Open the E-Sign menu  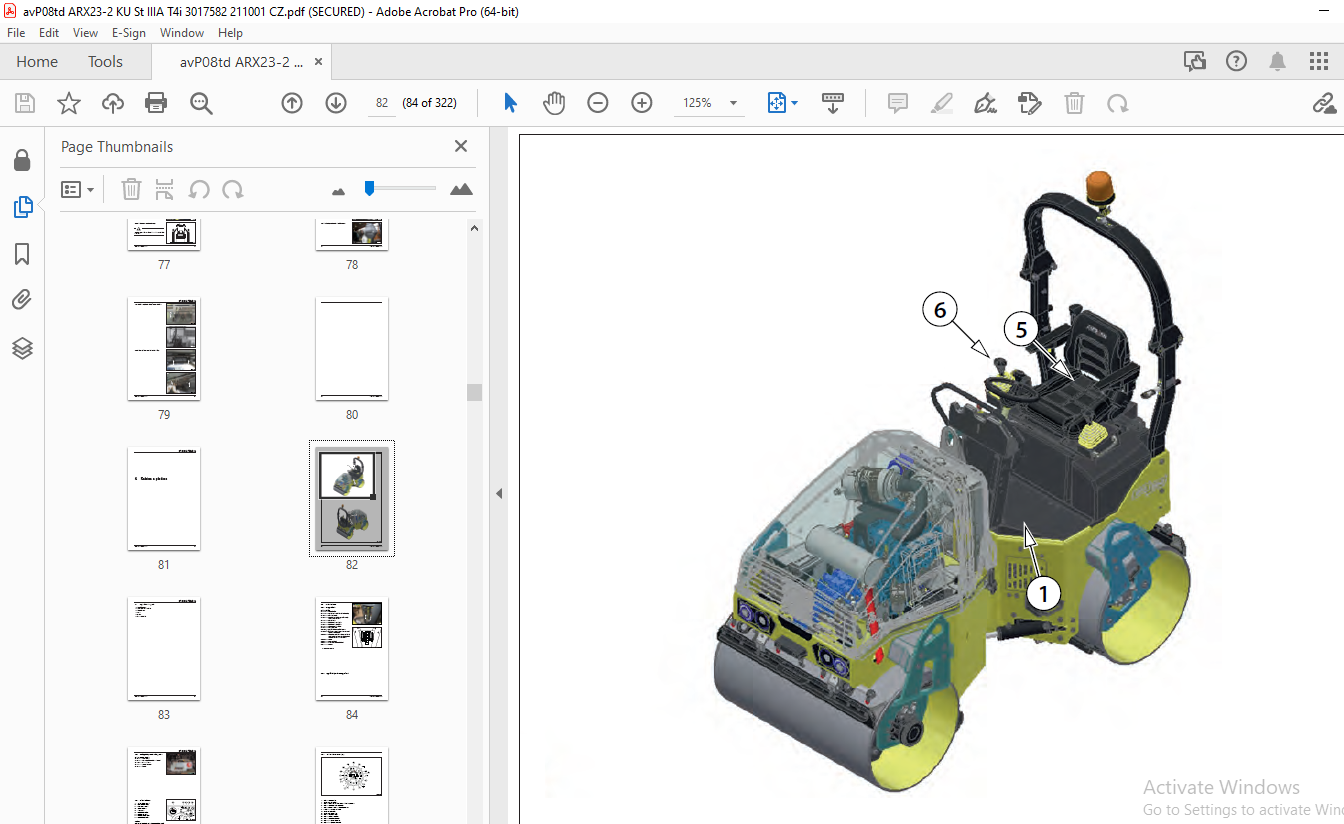point(129,32)
